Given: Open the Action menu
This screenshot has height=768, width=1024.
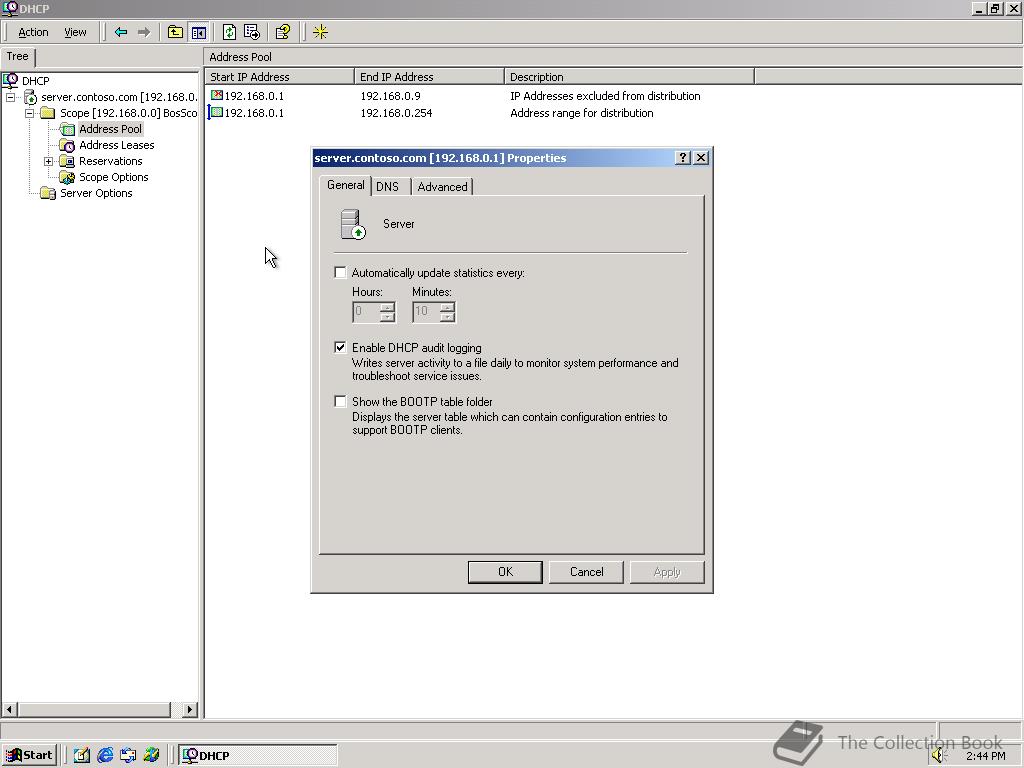Looking at the screenshot, I should click(x=33, y=32).
